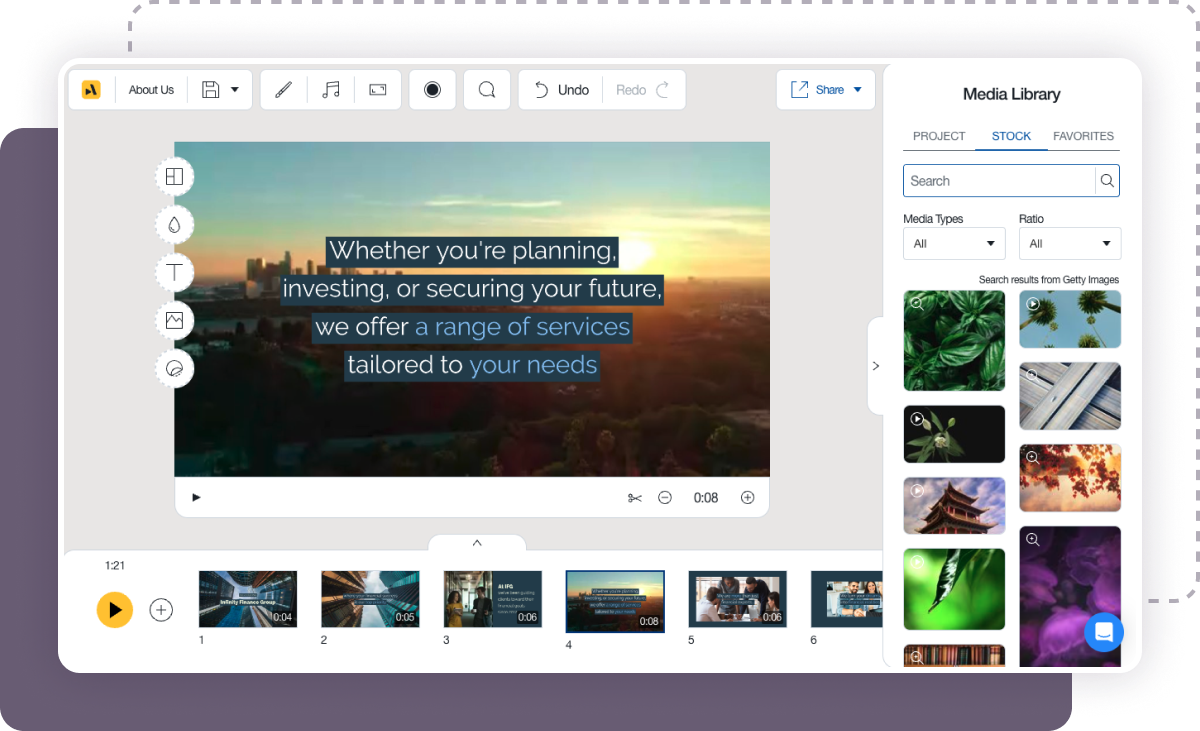The height and width of the screenshot is (731, 1200).
Task: Open the image tool from the left sidebar
Action: (174, 320)
